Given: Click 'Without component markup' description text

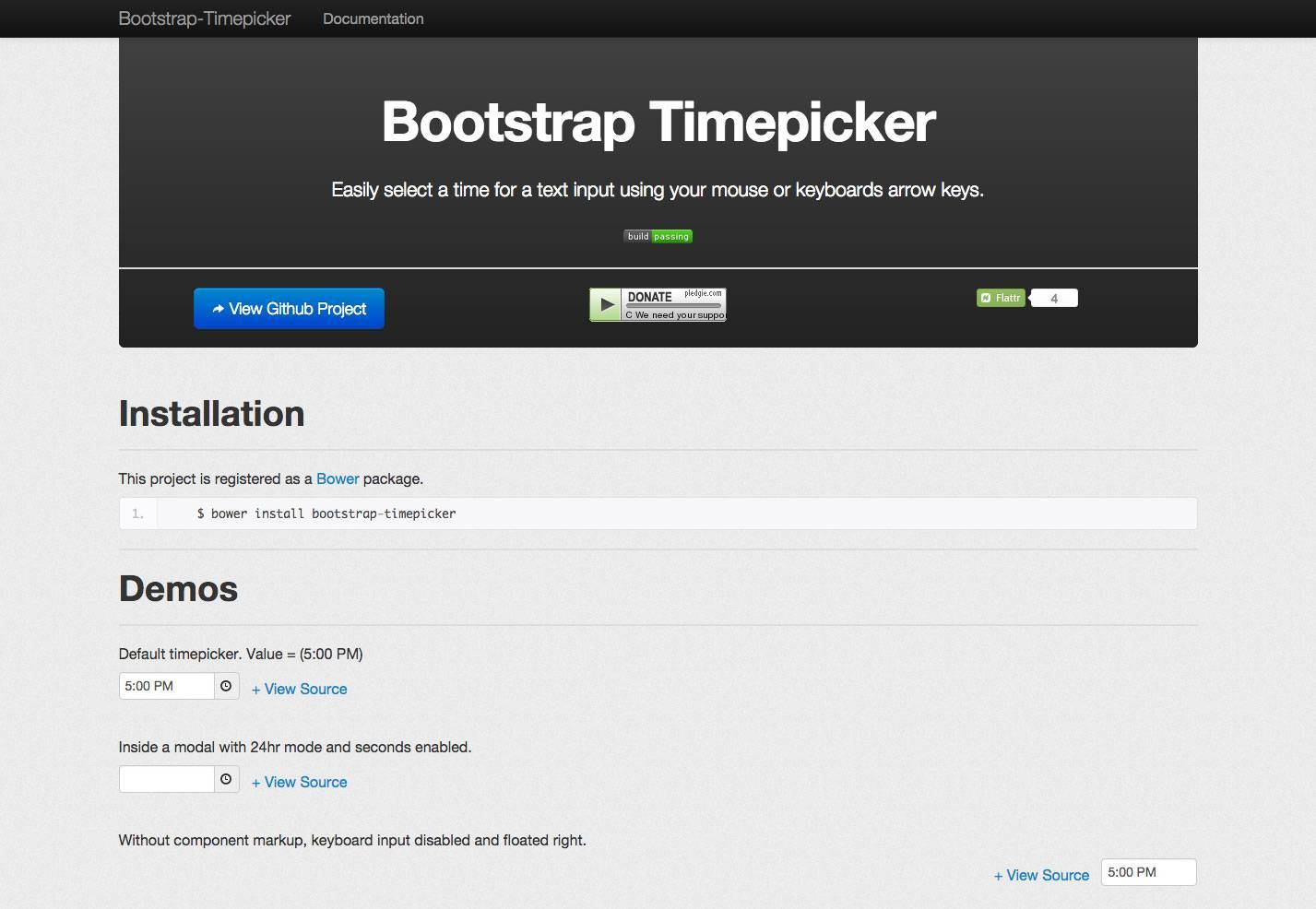Looking at the screenshot, I should click(x=352, y=840).
